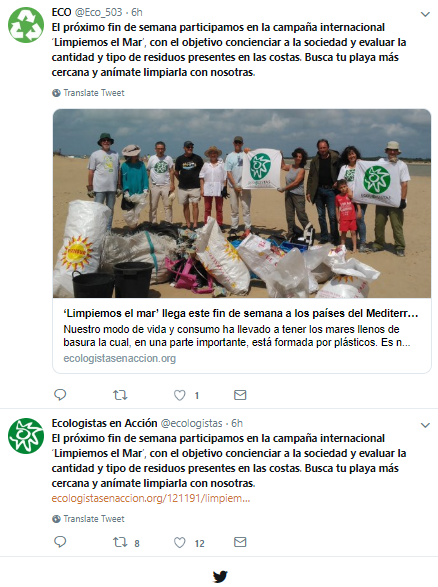
Task: Expand the Ecologistas en Acción tweet options chevron
Action: 425,425
